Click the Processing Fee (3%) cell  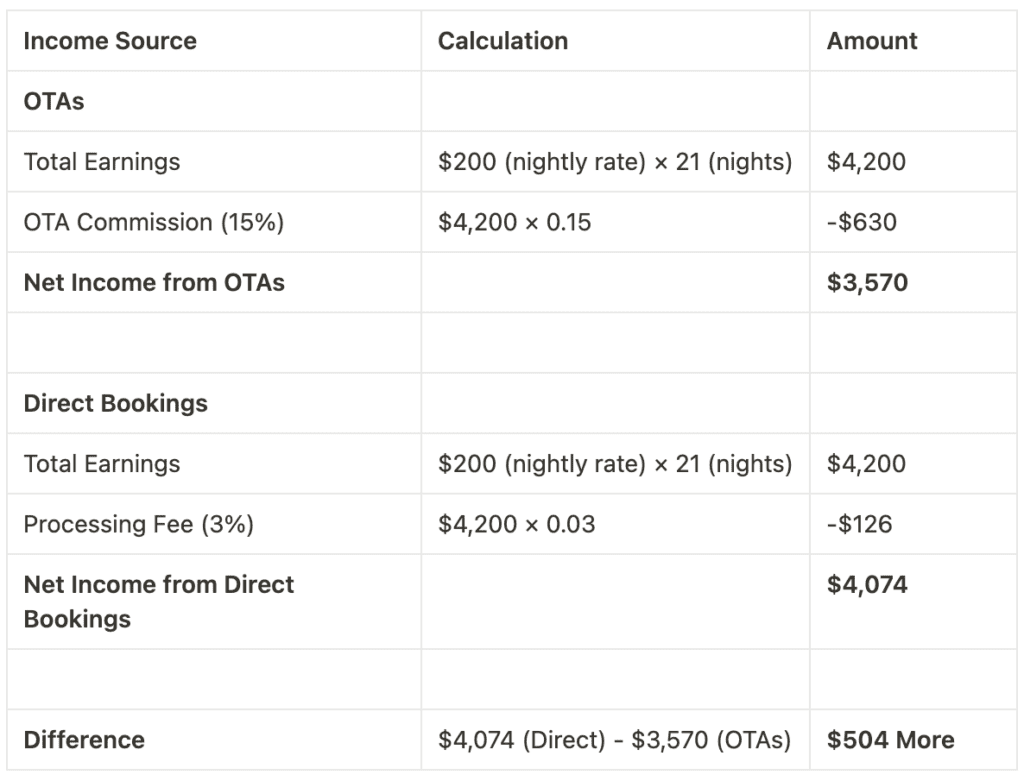pyautogui.click(x=139, y=524)
